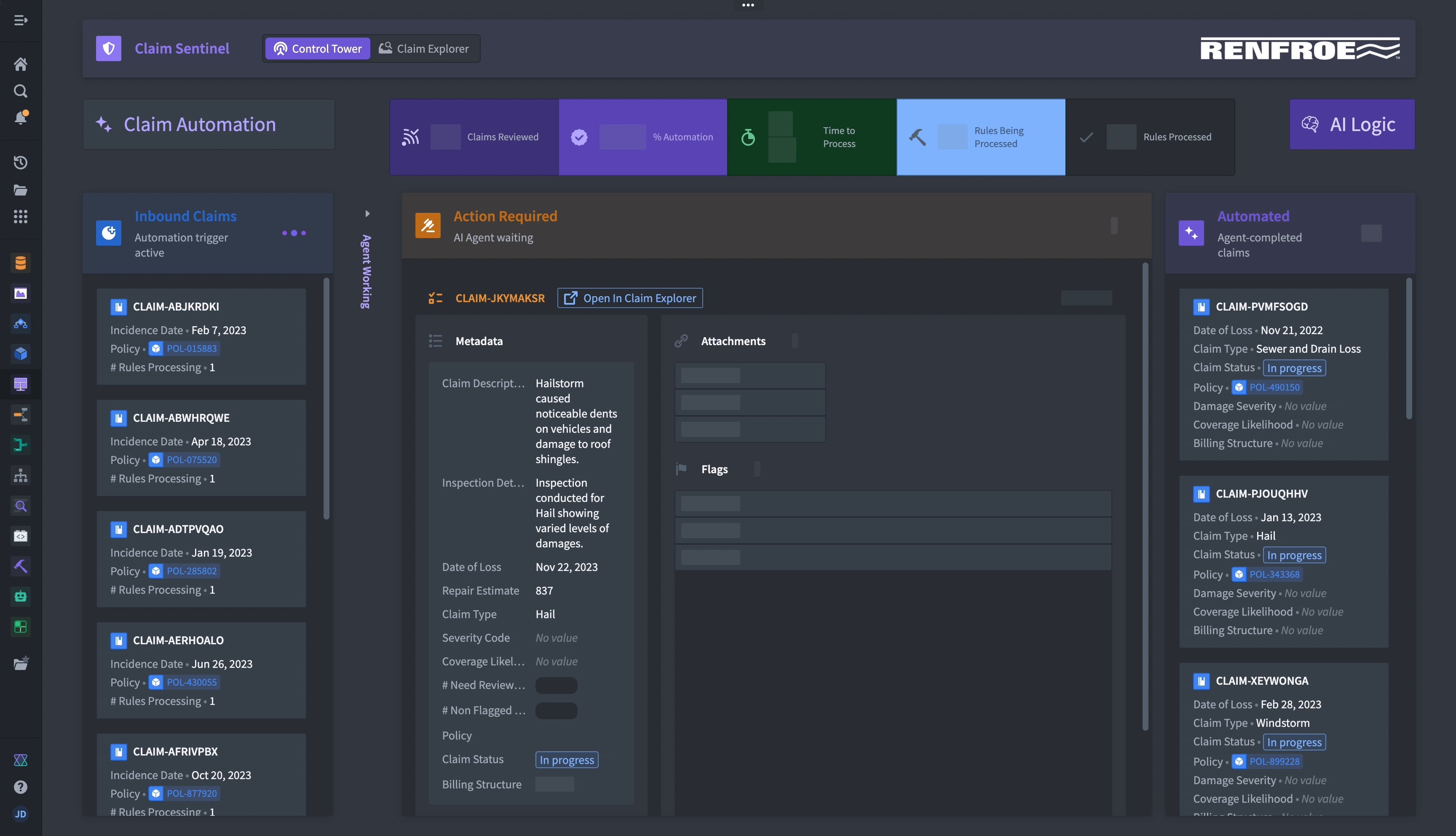The height and width of the screenshot is (836, 1456).
Task: Open the ellipsis menu at the top center
Action: click(748, 5)
